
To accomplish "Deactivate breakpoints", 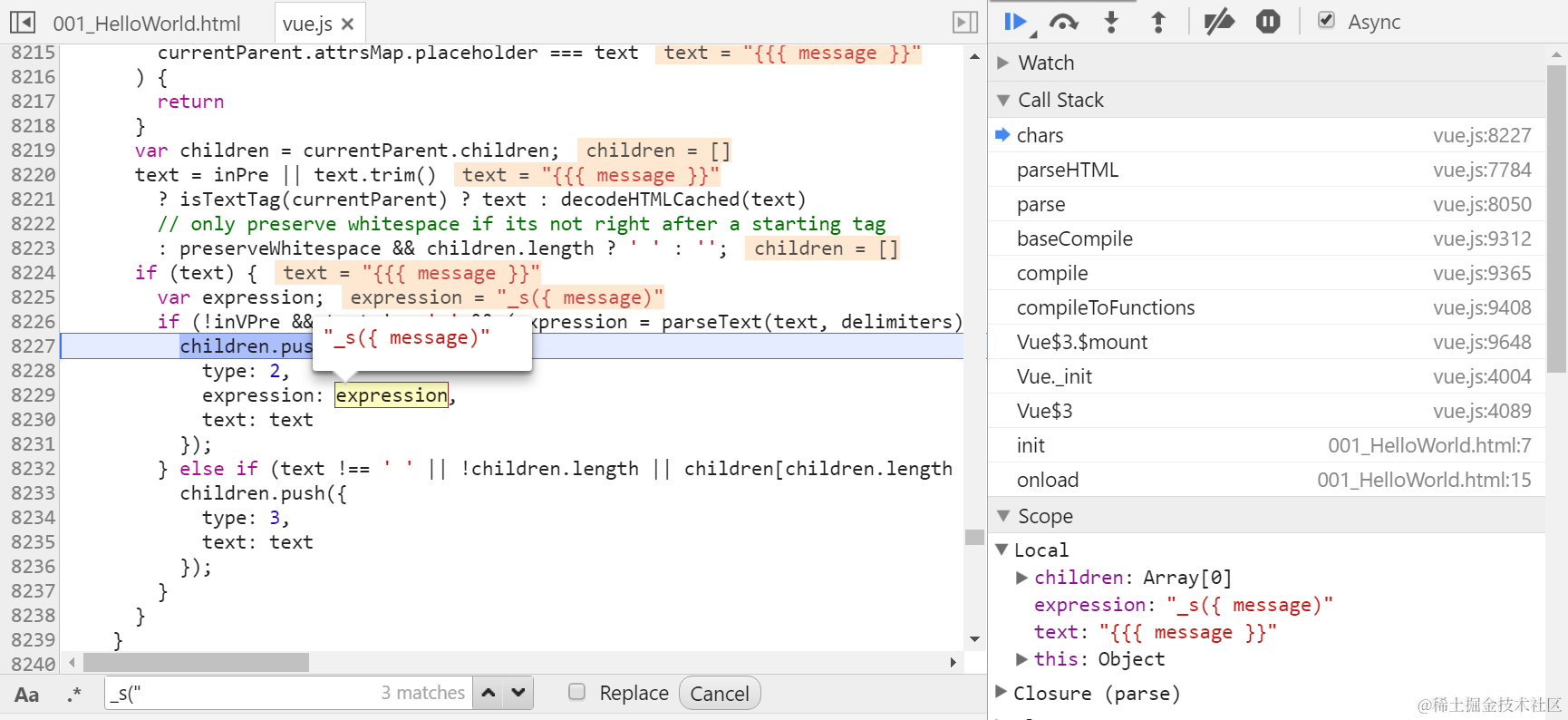I will [x=1219, y=22].
